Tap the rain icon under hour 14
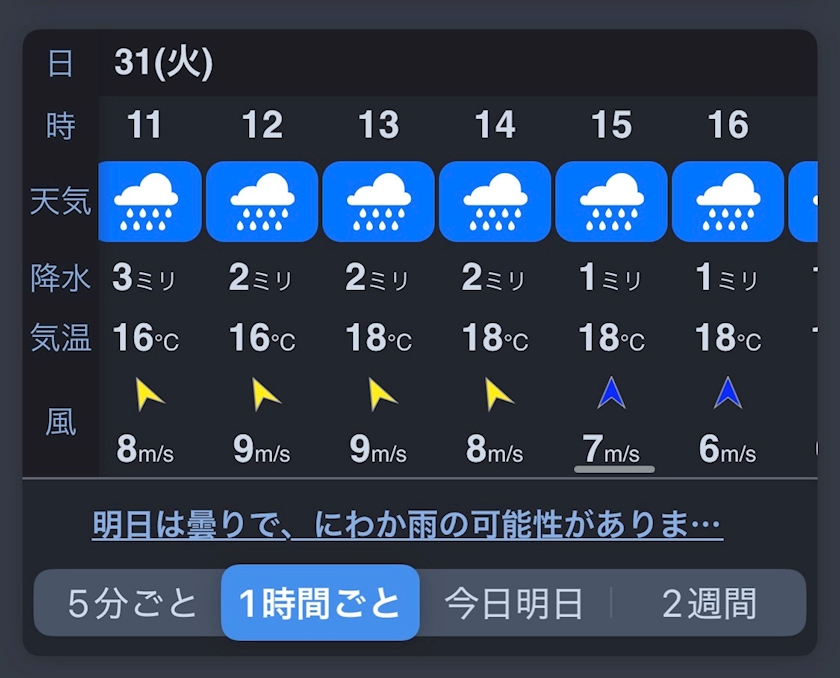 coord(495,201)
